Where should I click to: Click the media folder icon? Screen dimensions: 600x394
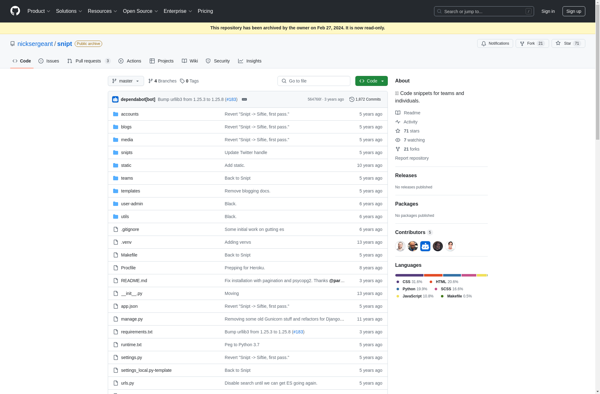point(116,140)
